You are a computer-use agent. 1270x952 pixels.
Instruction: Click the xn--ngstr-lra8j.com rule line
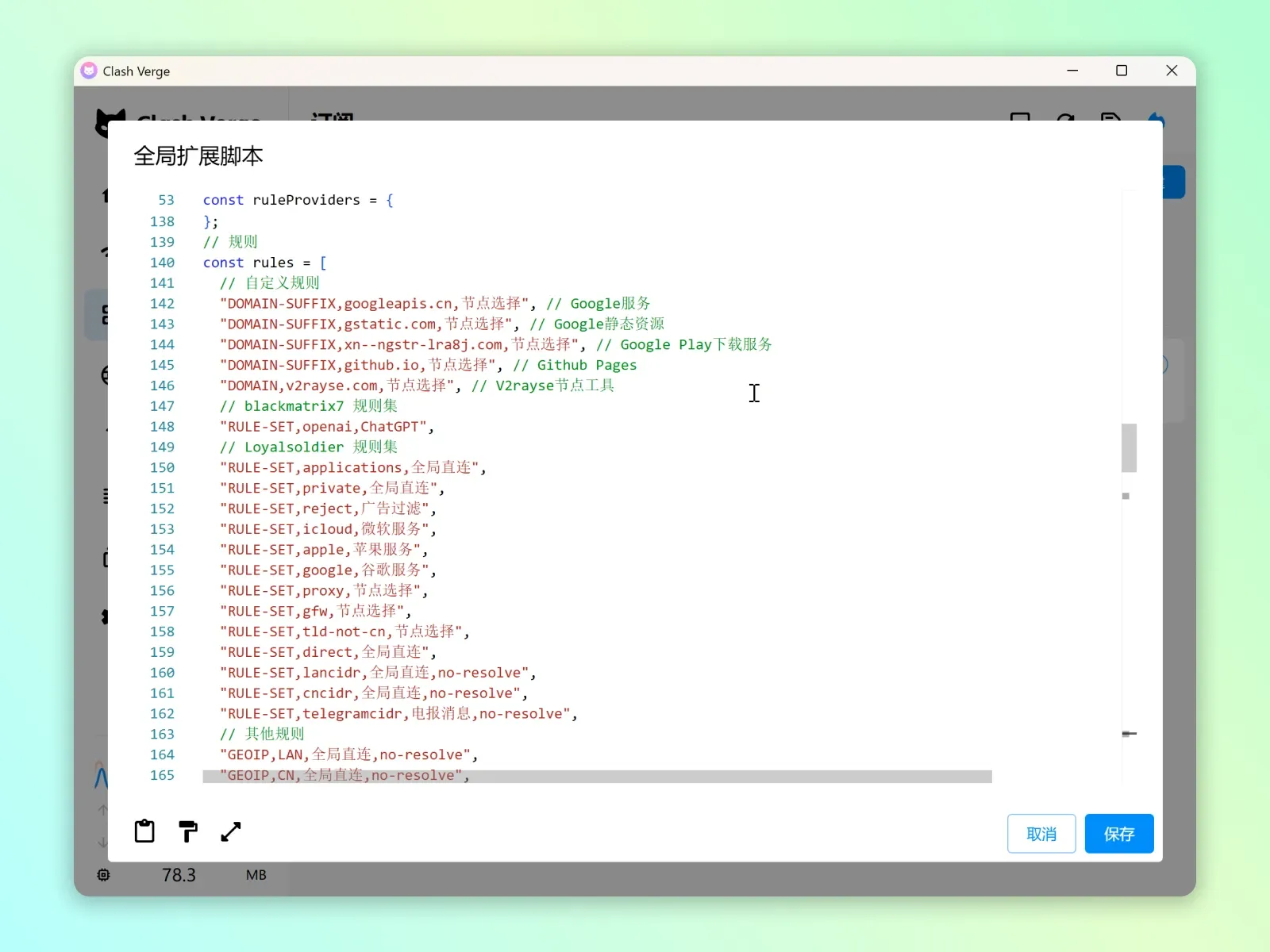coord(496,344)
